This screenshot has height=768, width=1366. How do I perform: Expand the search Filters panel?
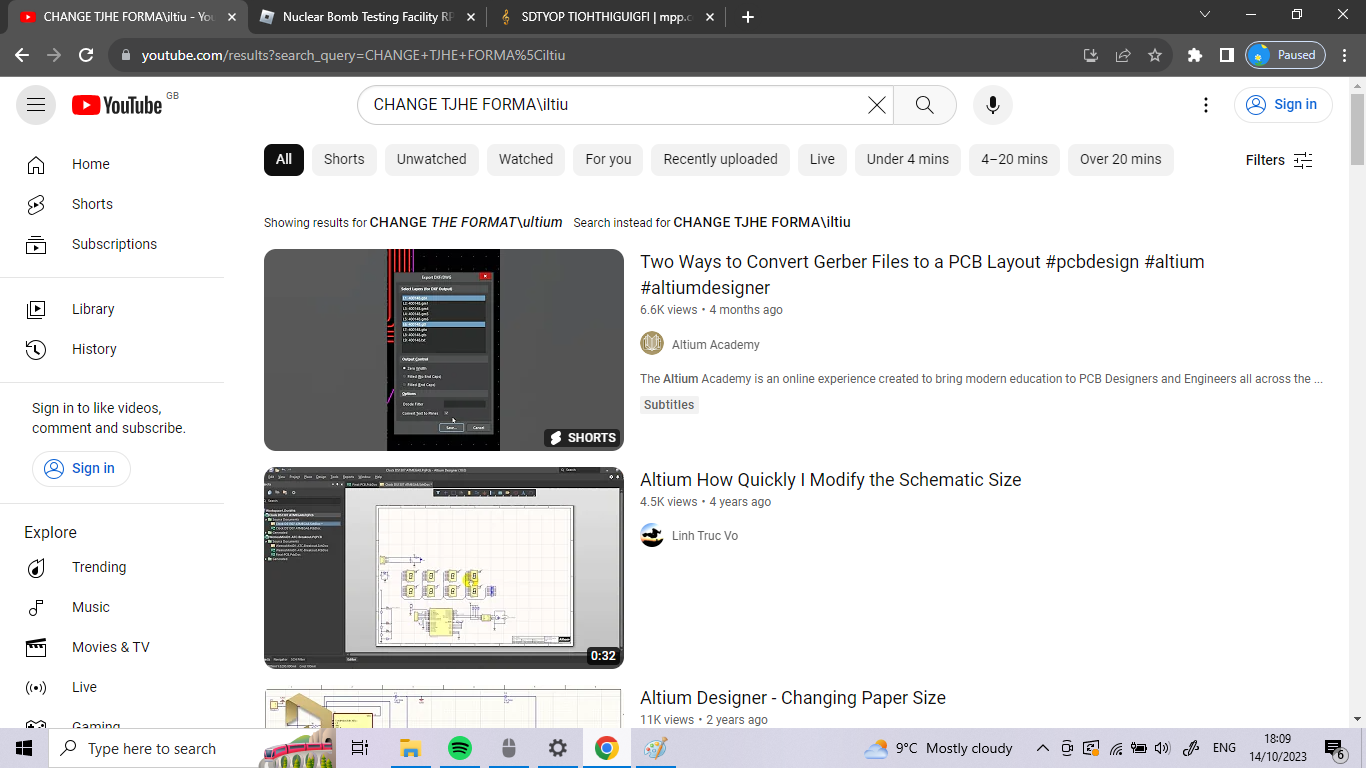point(1279,160)
